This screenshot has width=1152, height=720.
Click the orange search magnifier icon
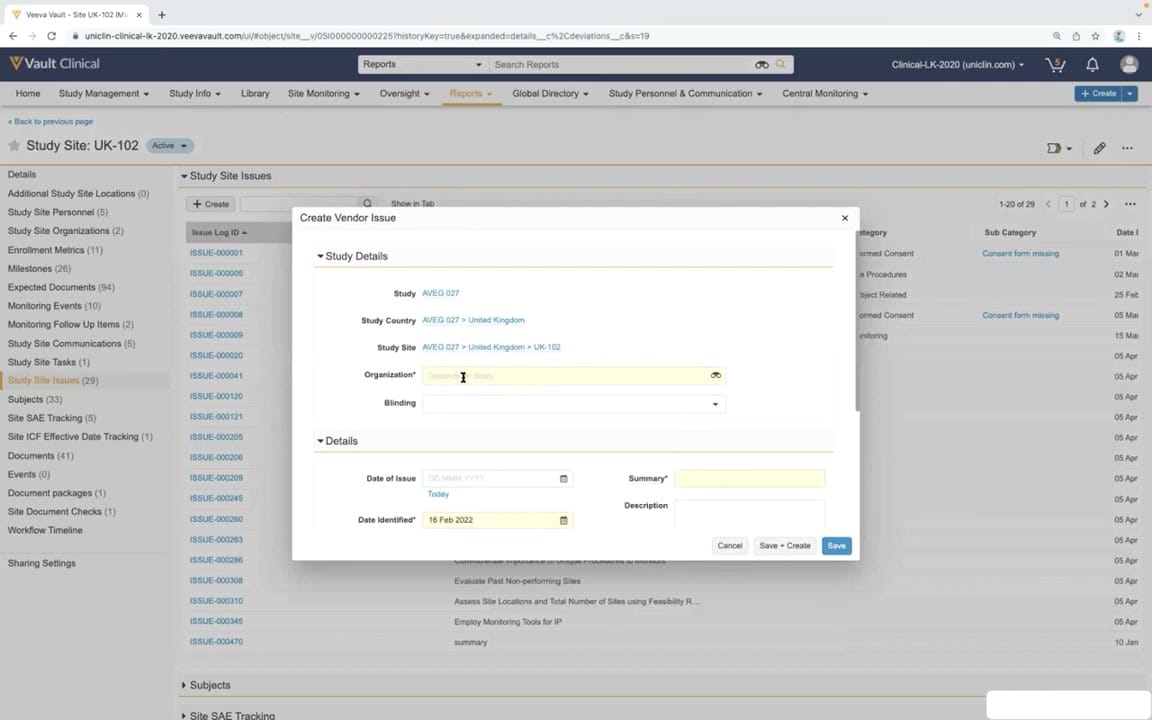pyautogui.click(x=780, y=65)
